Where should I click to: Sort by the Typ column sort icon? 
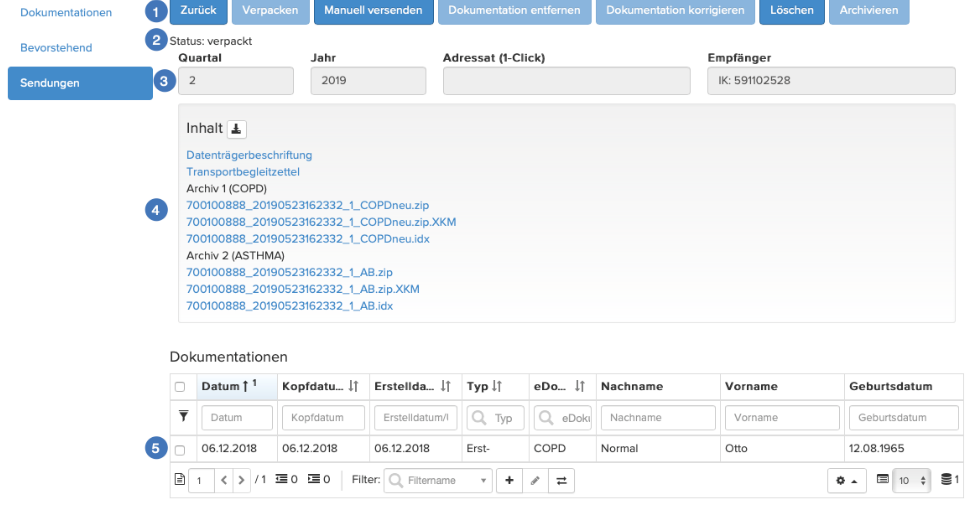(x=497, y=386)
